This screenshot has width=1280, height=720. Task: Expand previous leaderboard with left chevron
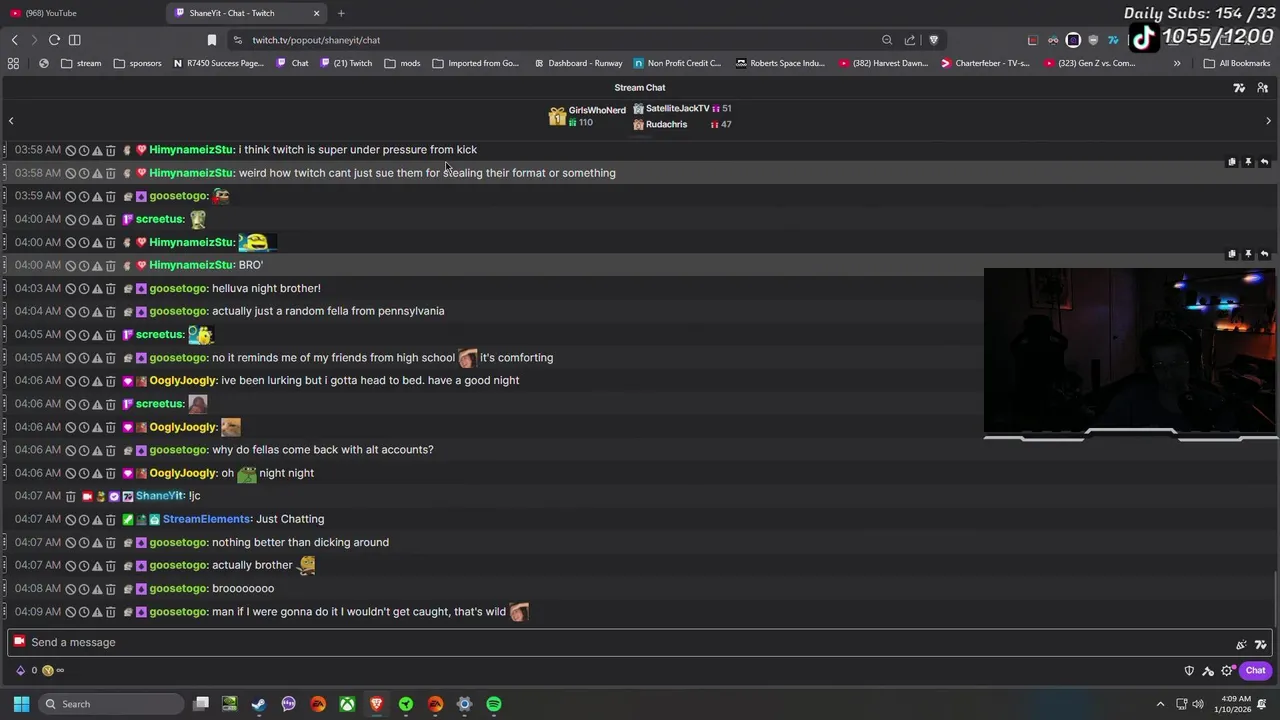click(x=11, y=121)
